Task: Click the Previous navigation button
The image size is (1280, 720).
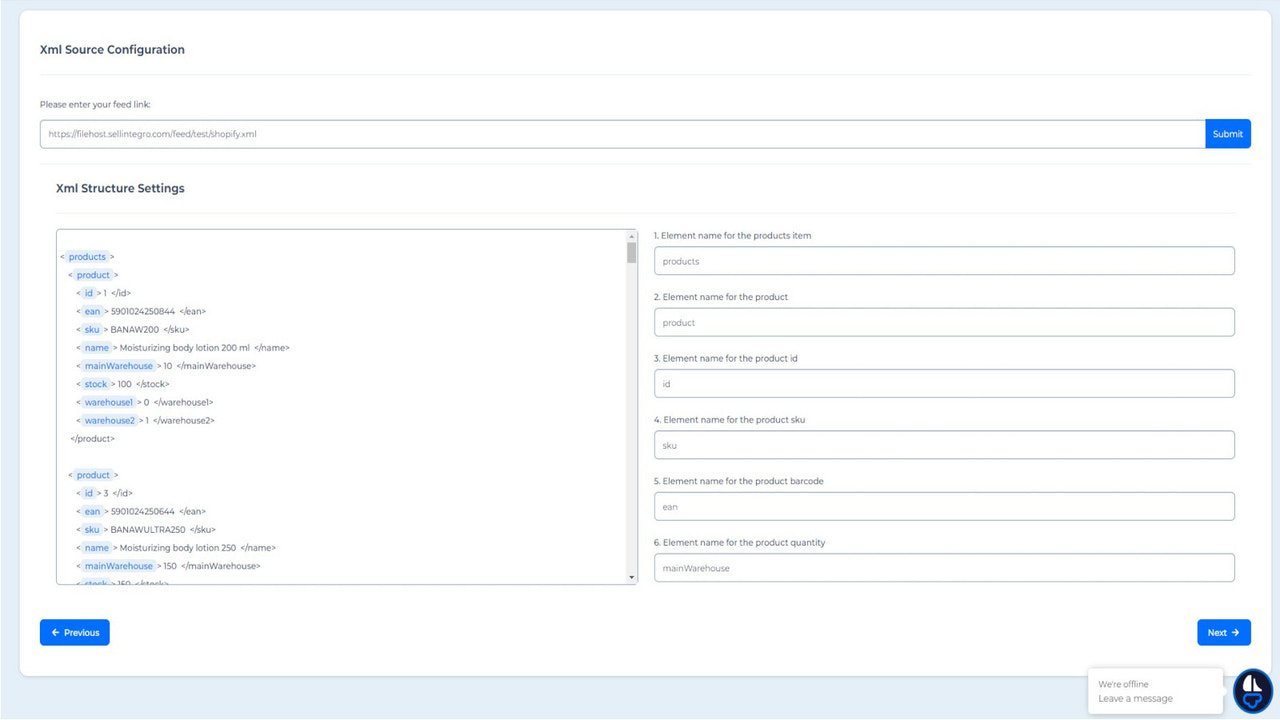Action: (74, 632)
